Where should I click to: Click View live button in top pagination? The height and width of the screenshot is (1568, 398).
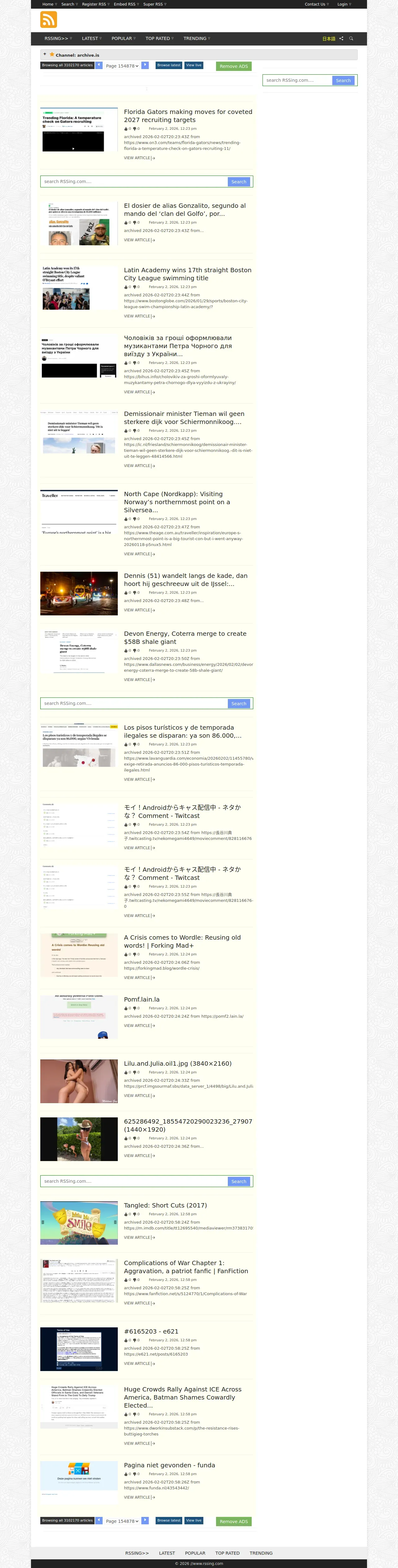[194, 65]
